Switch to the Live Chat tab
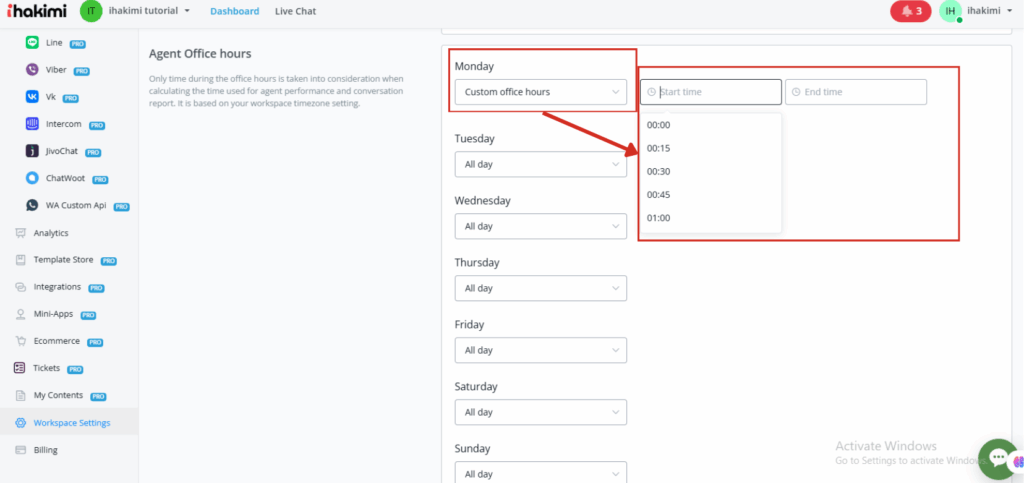This screenshot has width=1024, height=483. (296, 11)
